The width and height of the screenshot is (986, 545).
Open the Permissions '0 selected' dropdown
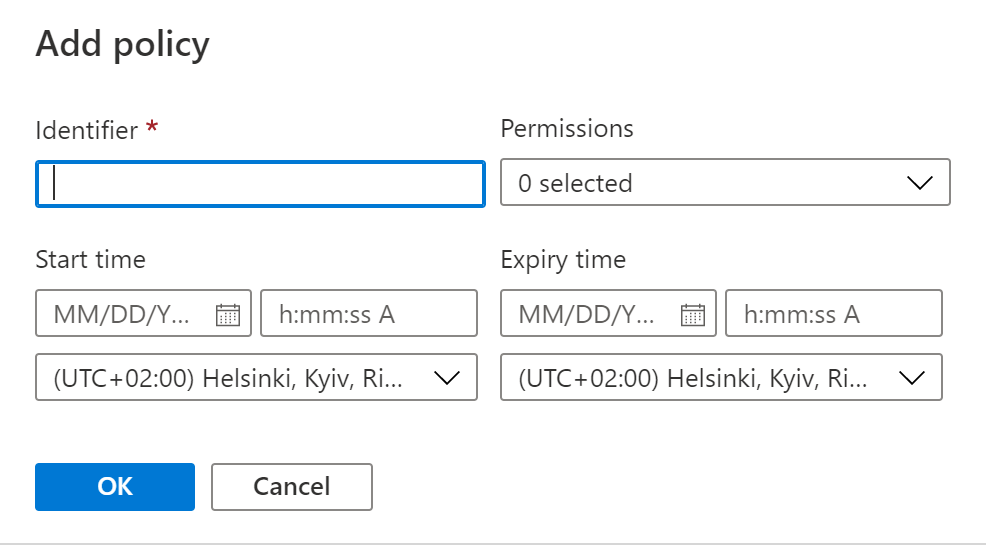point(700,183)
